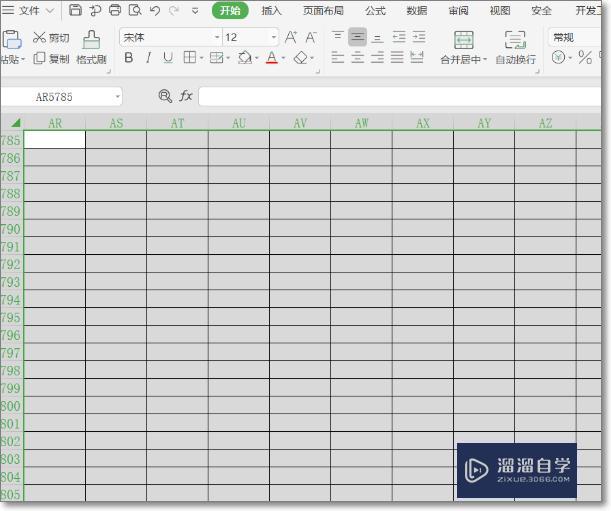Open Print Preview icon

(135, 10)
